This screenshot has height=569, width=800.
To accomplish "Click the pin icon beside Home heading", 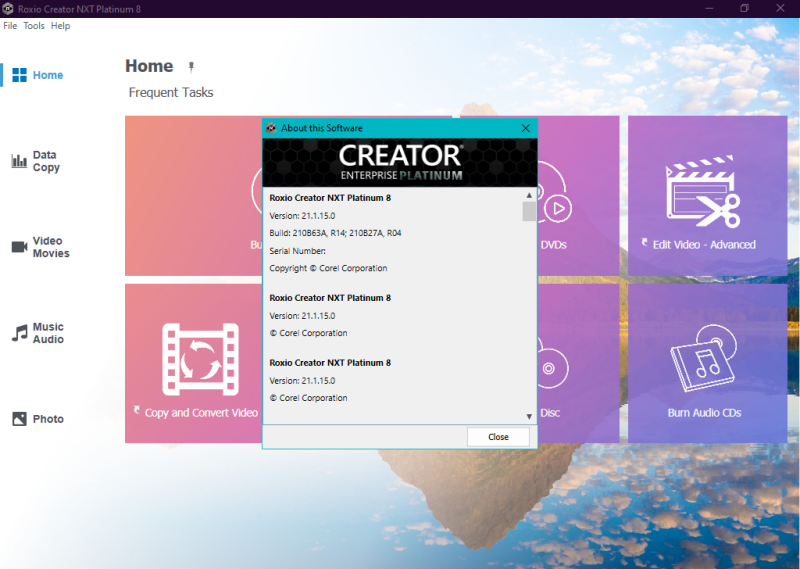I will (191, 67).
